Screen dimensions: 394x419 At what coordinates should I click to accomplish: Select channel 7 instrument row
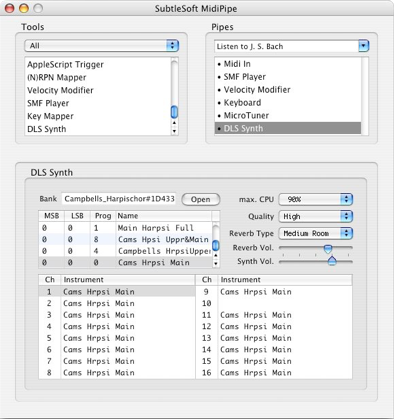tap(117, 361)
